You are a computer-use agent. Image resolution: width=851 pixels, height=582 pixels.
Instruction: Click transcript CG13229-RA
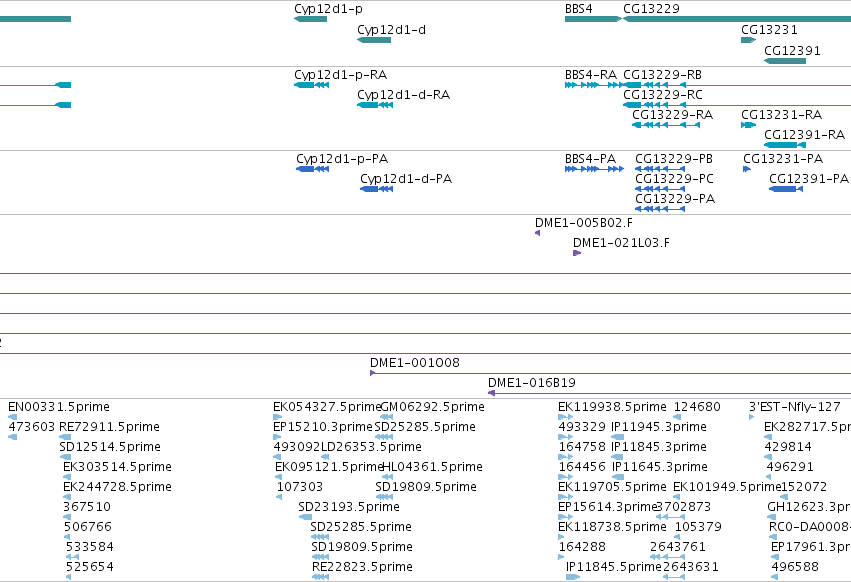point(666,125)
